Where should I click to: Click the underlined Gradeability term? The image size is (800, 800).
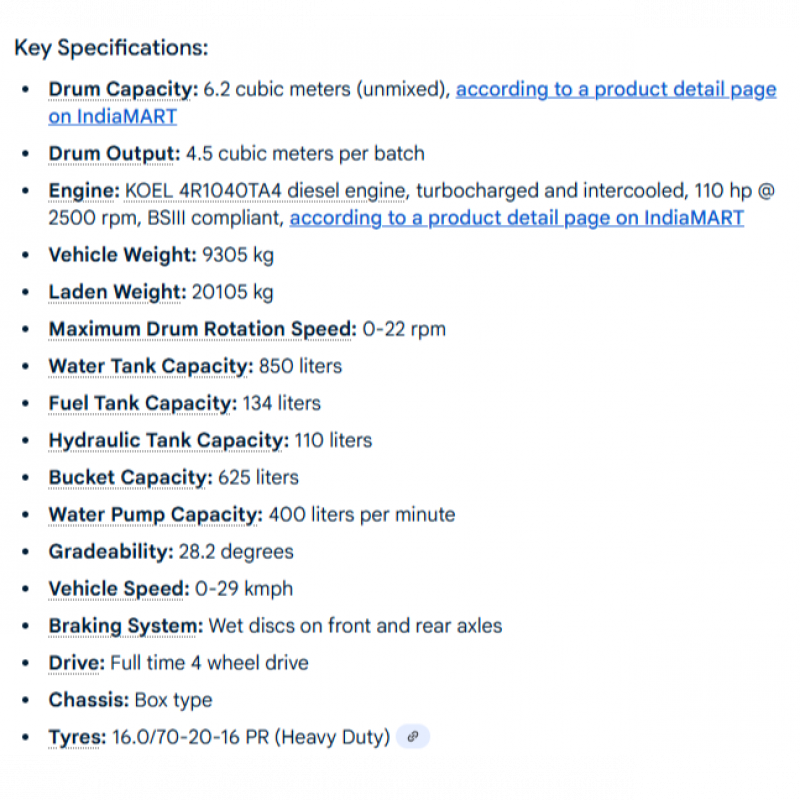(x=110, y=551)
